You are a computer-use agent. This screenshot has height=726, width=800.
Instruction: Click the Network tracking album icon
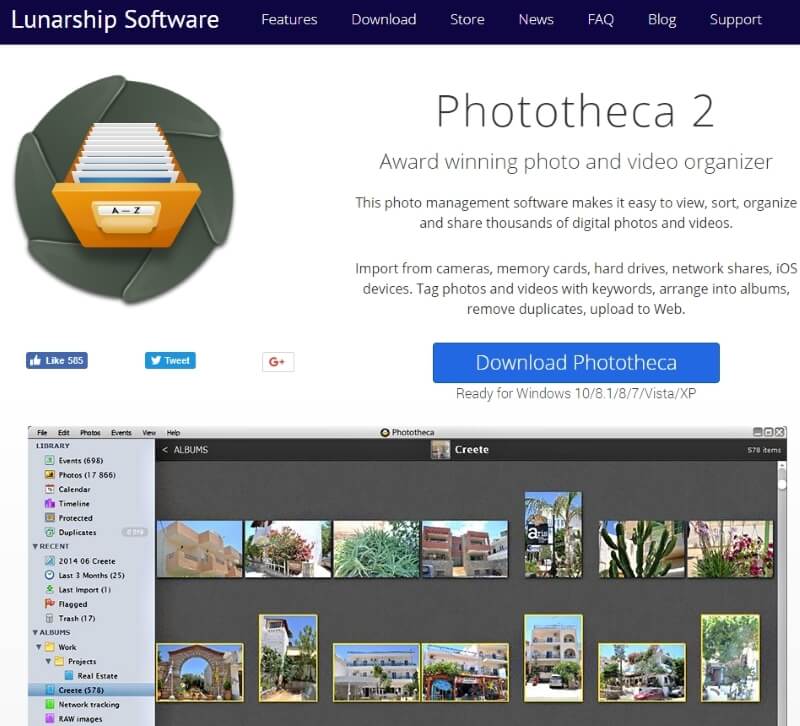click(50, 704)
